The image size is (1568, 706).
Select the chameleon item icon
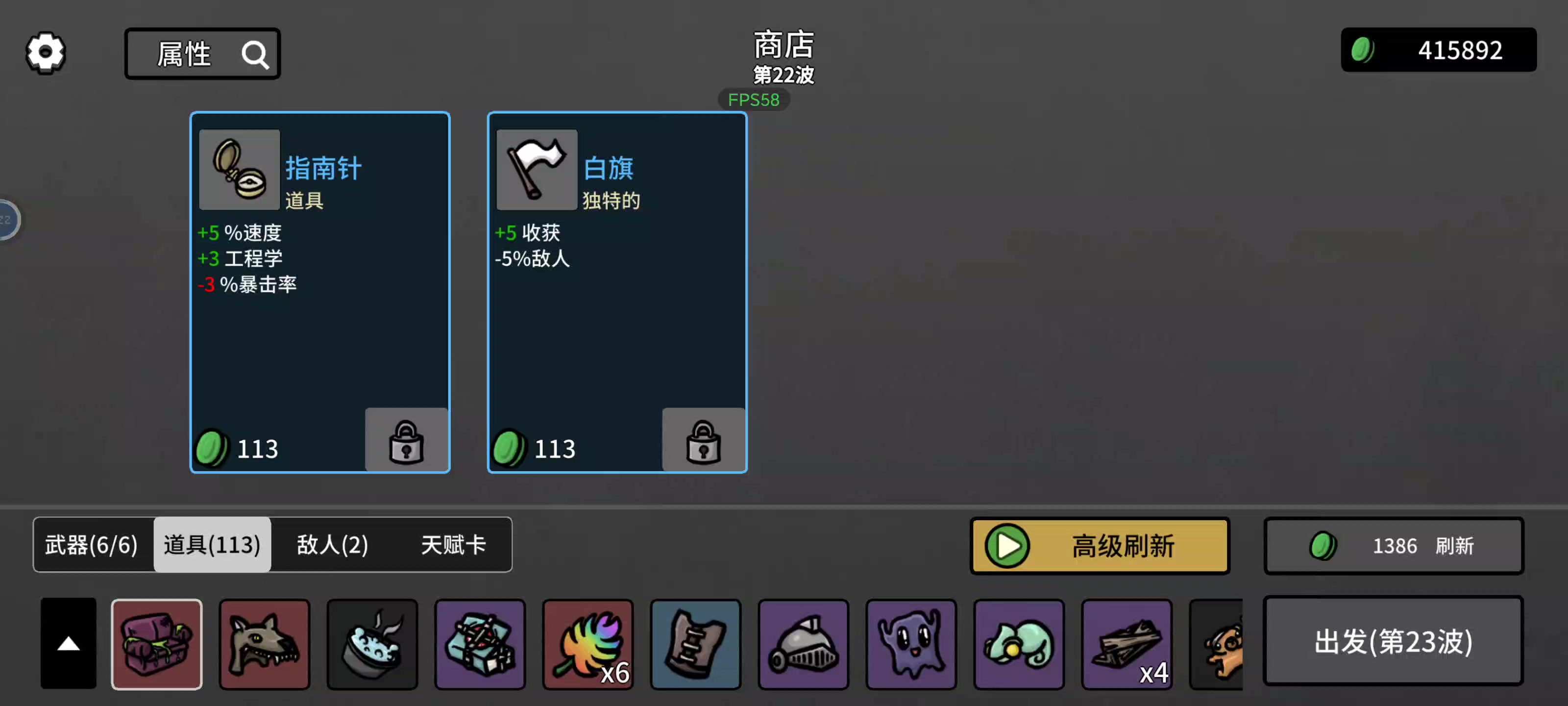click(1018, 644)
